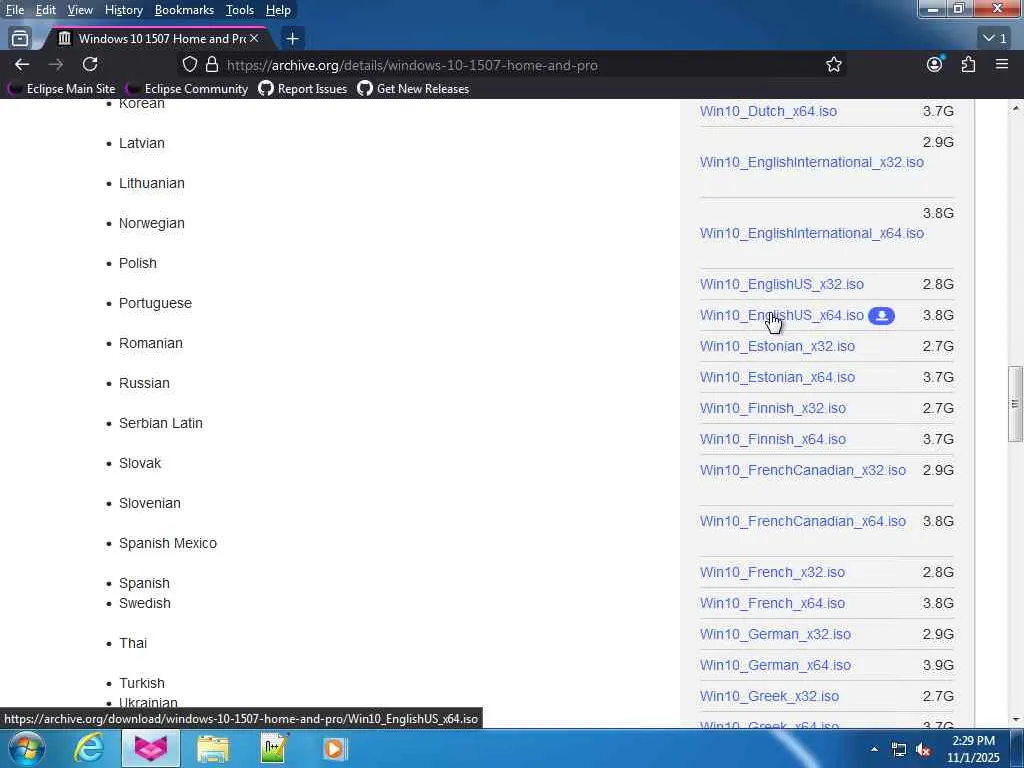Viewport: 1024px width, 768px height.
Task: Open a new browser tab
Action: coord(293,39)
